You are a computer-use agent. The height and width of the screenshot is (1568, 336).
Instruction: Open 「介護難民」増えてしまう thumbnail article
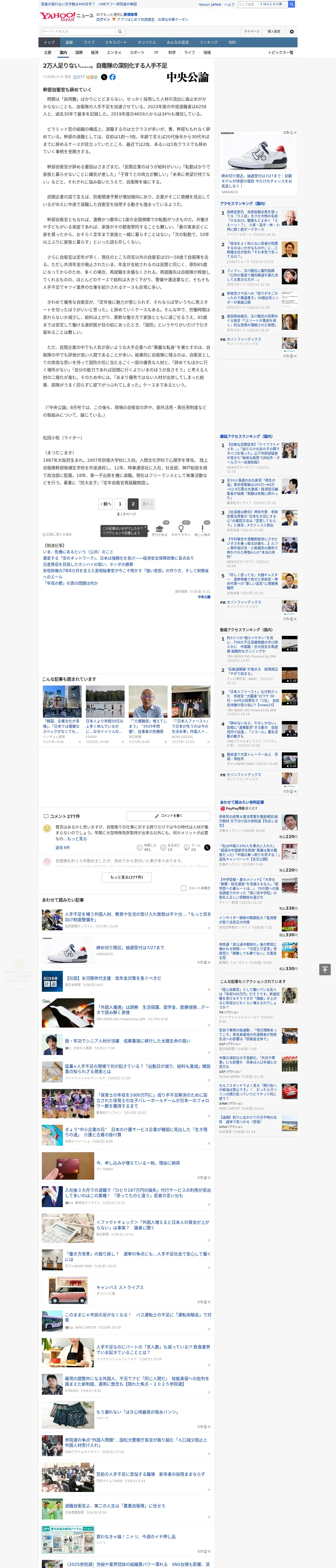pos(148,702)
